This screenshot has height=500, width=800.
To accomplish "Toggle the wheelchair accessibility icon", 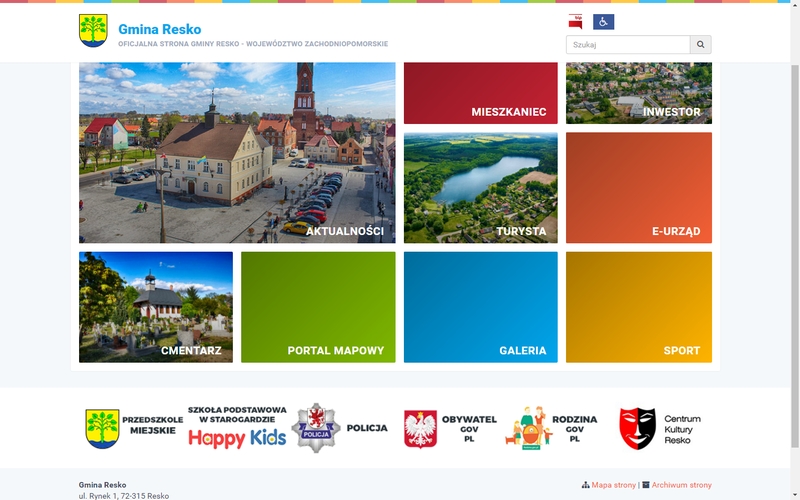I will (604, 22).
